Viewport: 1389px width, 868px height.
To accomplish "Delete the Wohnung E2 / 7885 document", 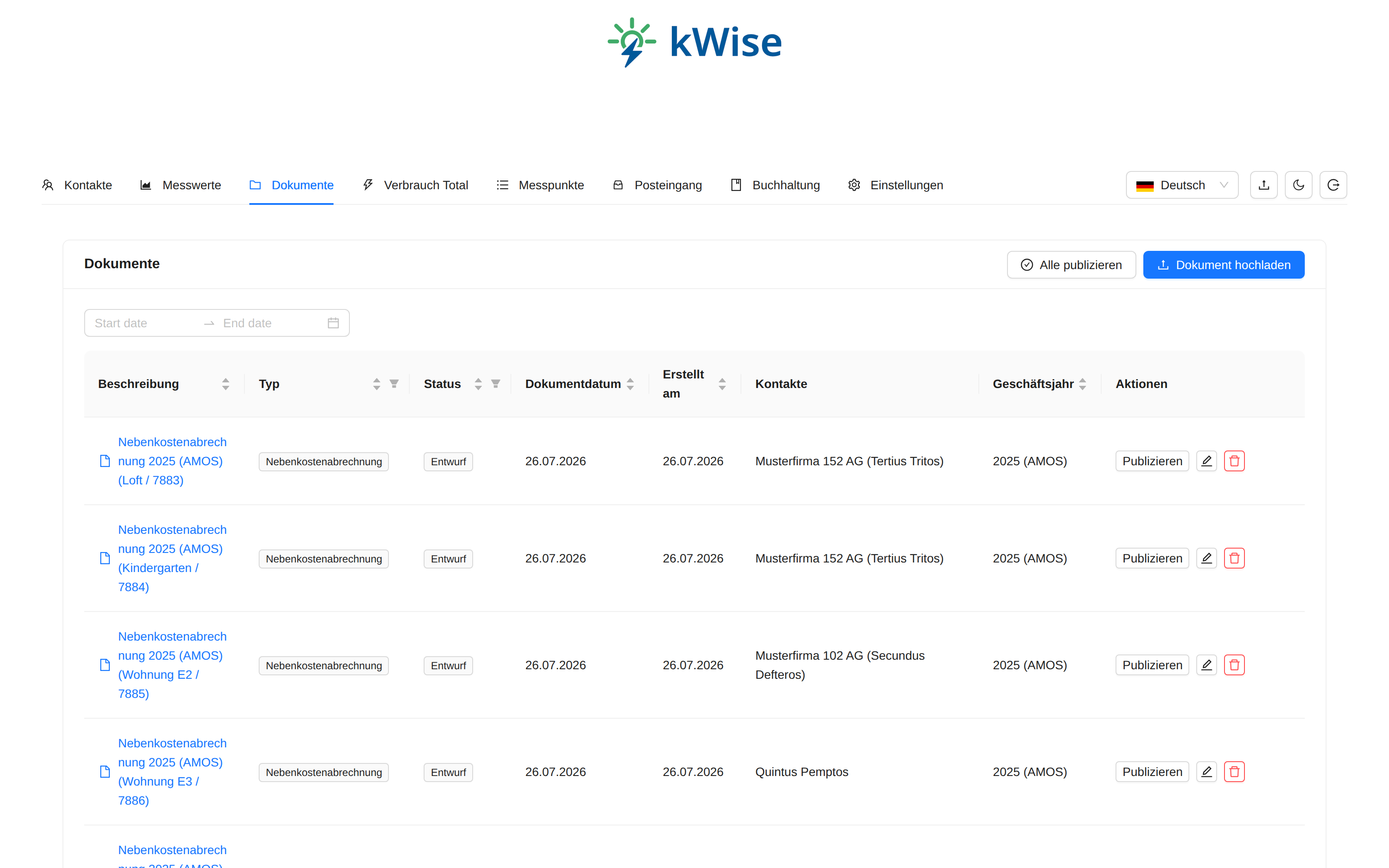I will [1234, 665].
